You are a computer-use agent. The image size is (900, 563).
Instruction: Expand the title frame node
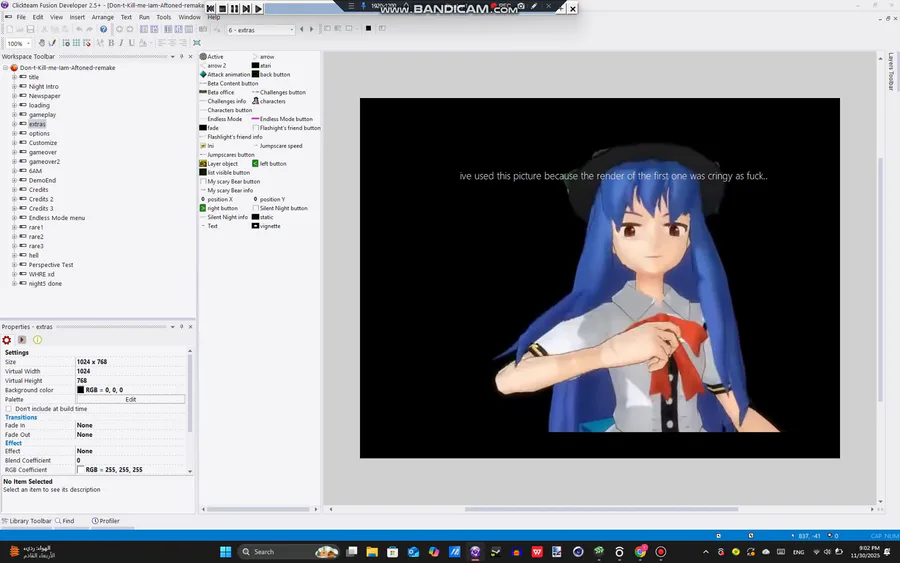coord(14,77)
